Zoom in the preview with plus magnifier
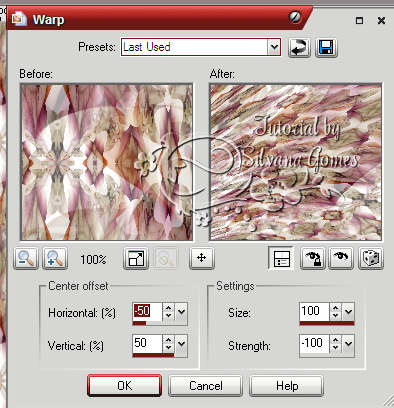The image size is (394, 408). coord(55,258)
